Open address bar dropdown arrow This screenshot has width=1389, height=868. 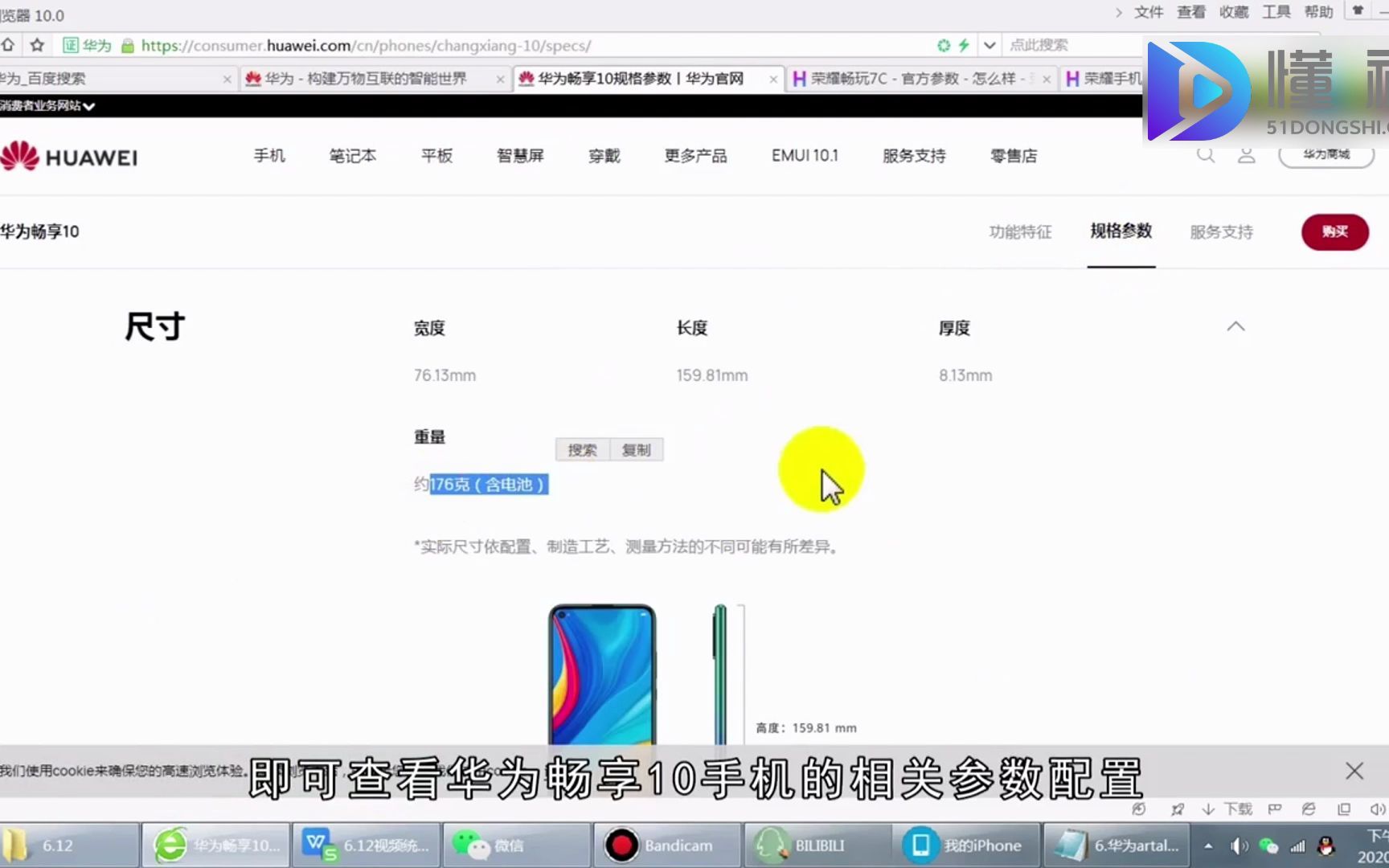(x=990, y=46)
